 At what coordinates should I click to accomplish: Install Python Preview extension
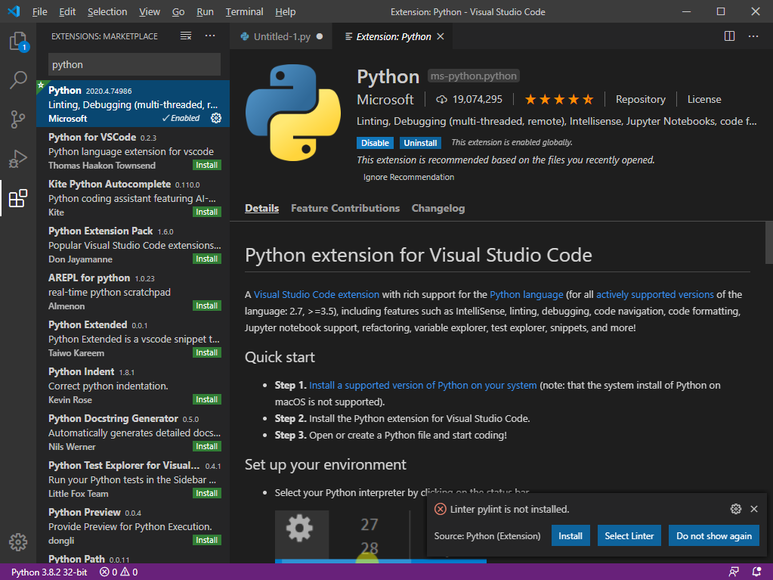click(207, 540)
